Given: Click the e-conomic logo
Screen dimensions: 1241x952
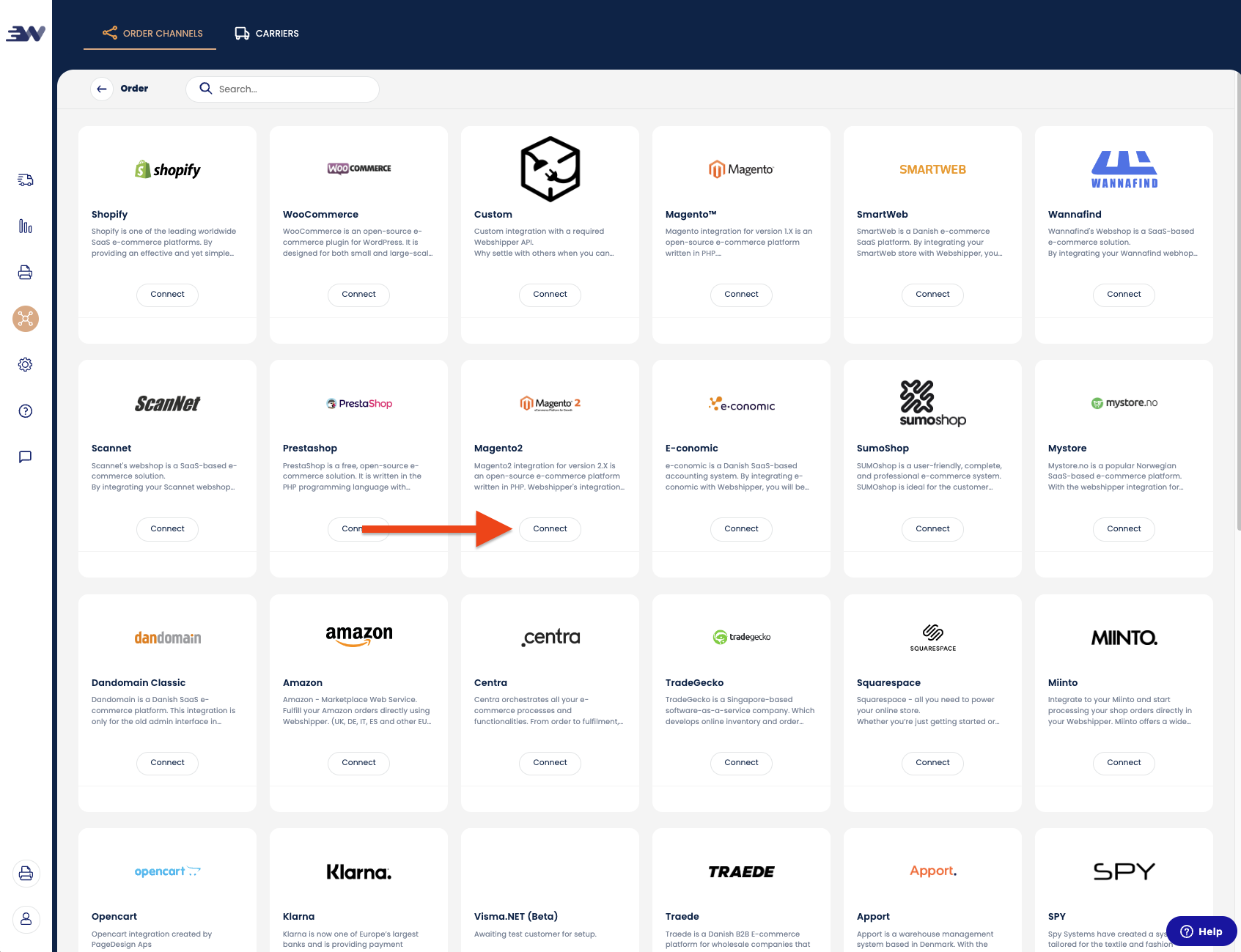Looking at the screenshot, I should [x=741, y=404].
